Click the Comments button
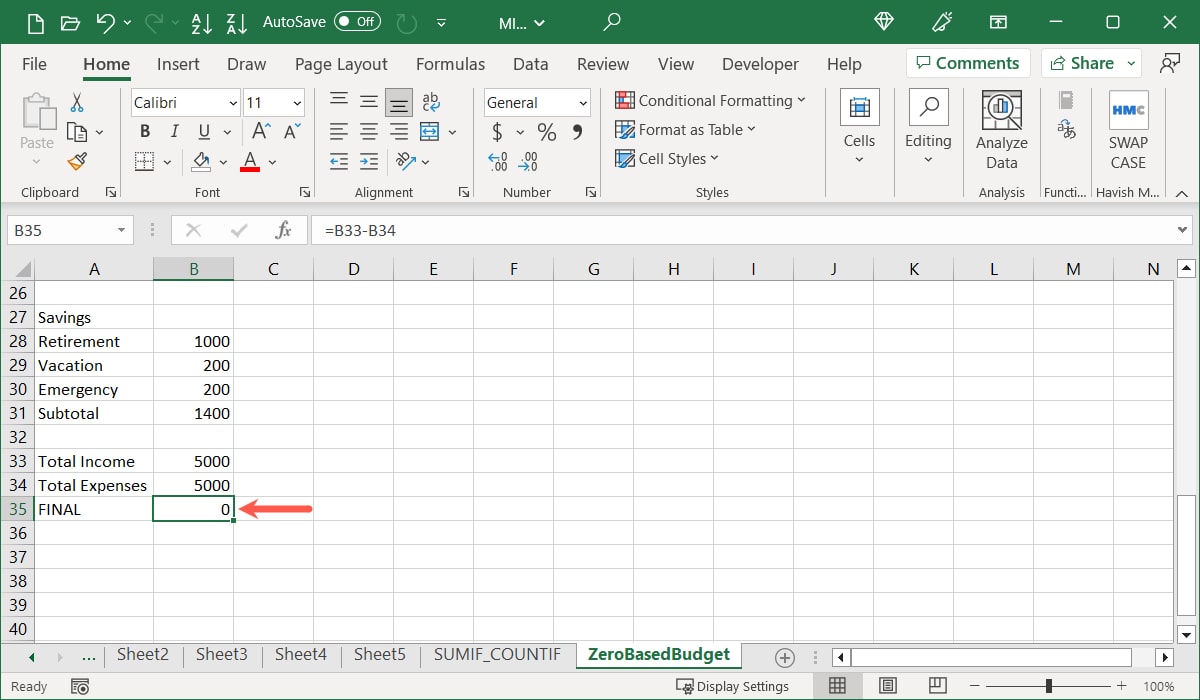This screenshot has width=1200, height=700. [x=967, y=63]
